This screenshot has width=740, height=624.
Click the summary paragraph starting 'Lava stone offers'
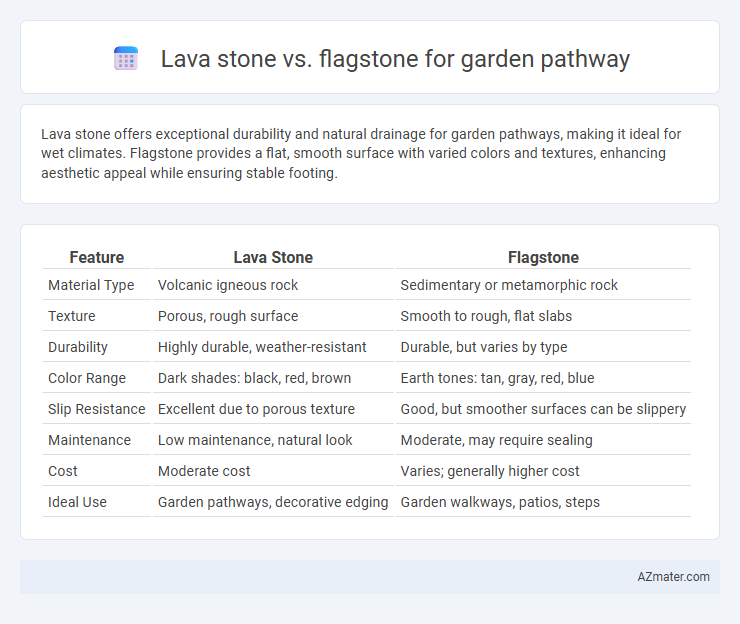tap(361, 153)
